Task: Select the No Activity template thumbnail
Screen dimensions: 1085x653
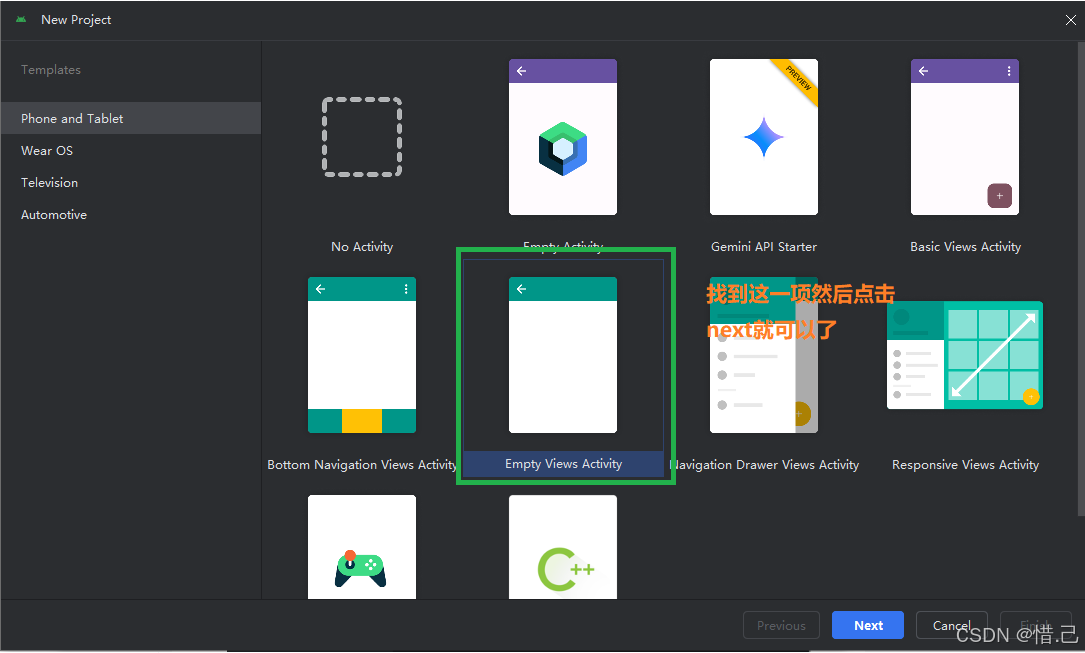Action: (x=362, y=137)
